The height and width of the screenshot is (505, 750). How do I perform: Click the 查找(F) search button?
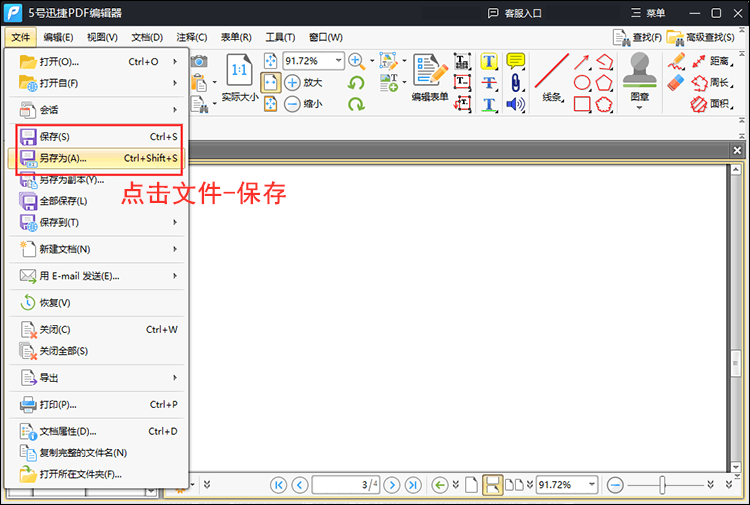(637, 37)
